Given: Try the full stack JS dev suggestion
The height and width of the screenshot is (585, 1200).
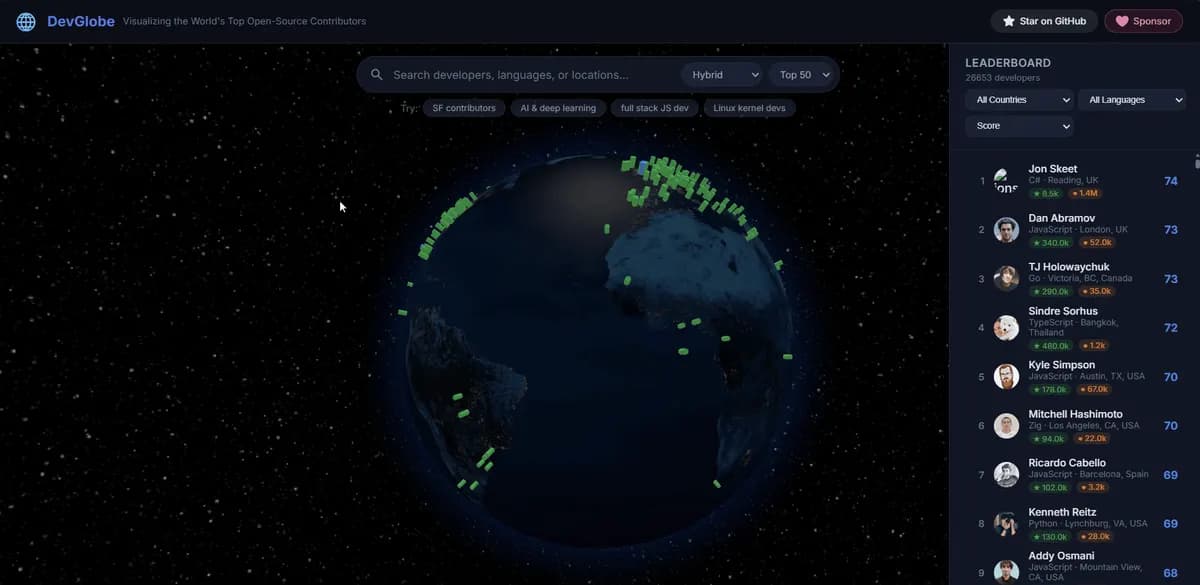Looking at the screenshot, I should [654, 108].
